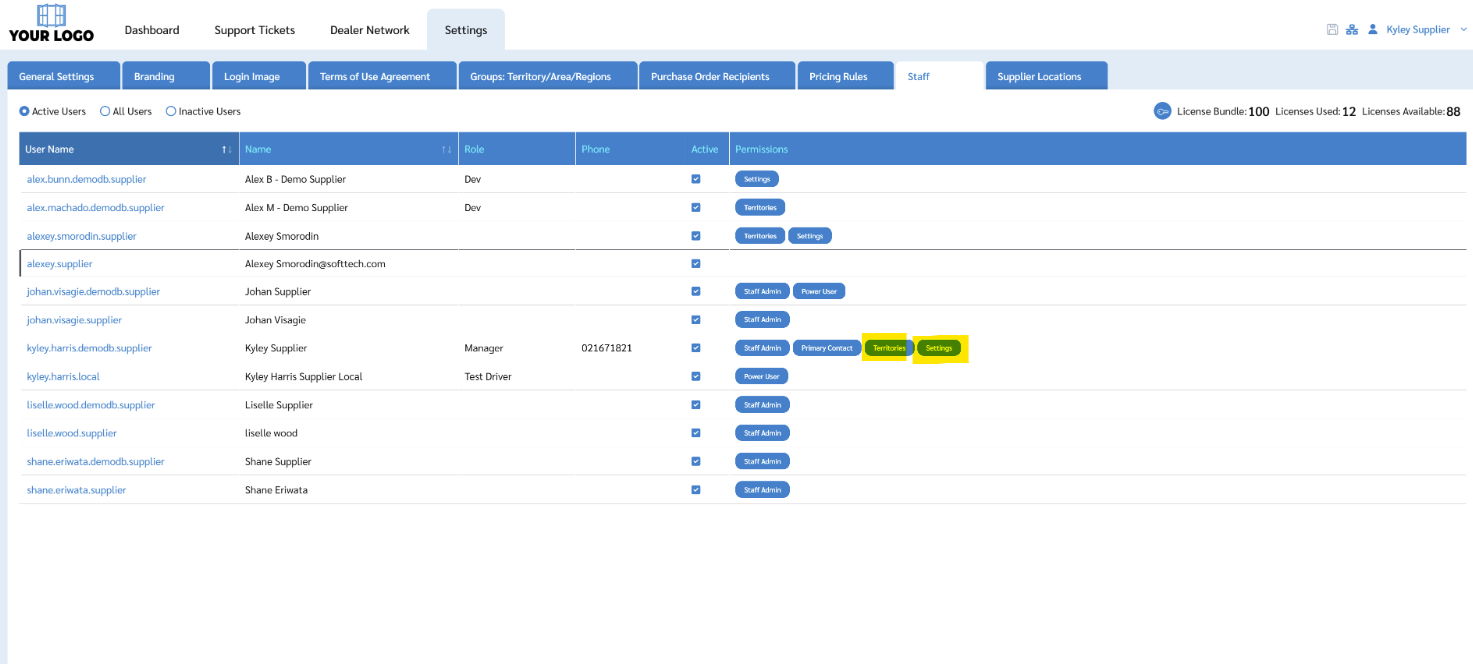The width and height of the screenshot is (1473, 664).
Task: Sort by Name column arrows
Action: tap(446, 150)
